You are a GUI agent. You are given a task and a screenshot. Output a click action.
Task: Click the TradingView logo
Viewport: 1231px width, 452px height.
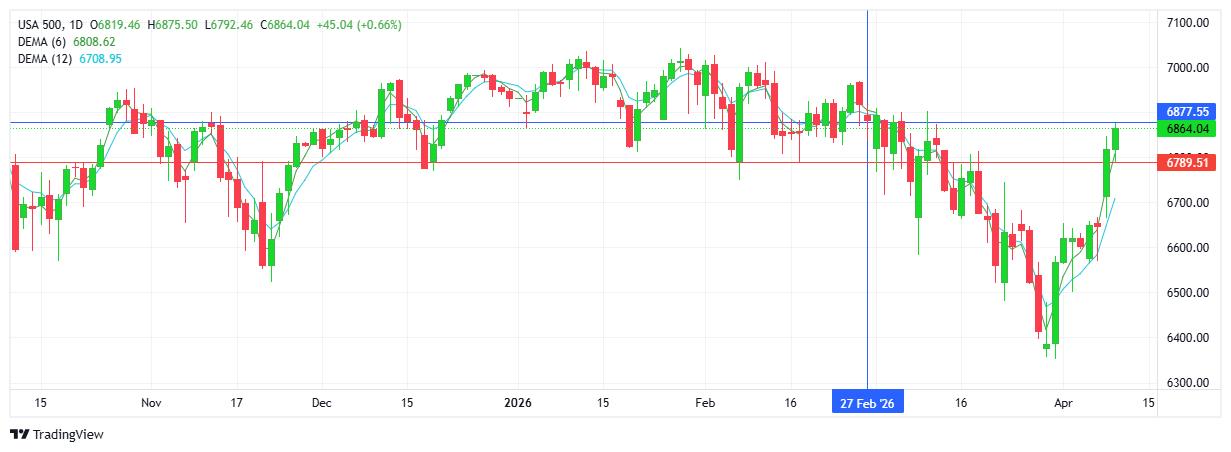point(56,434)
